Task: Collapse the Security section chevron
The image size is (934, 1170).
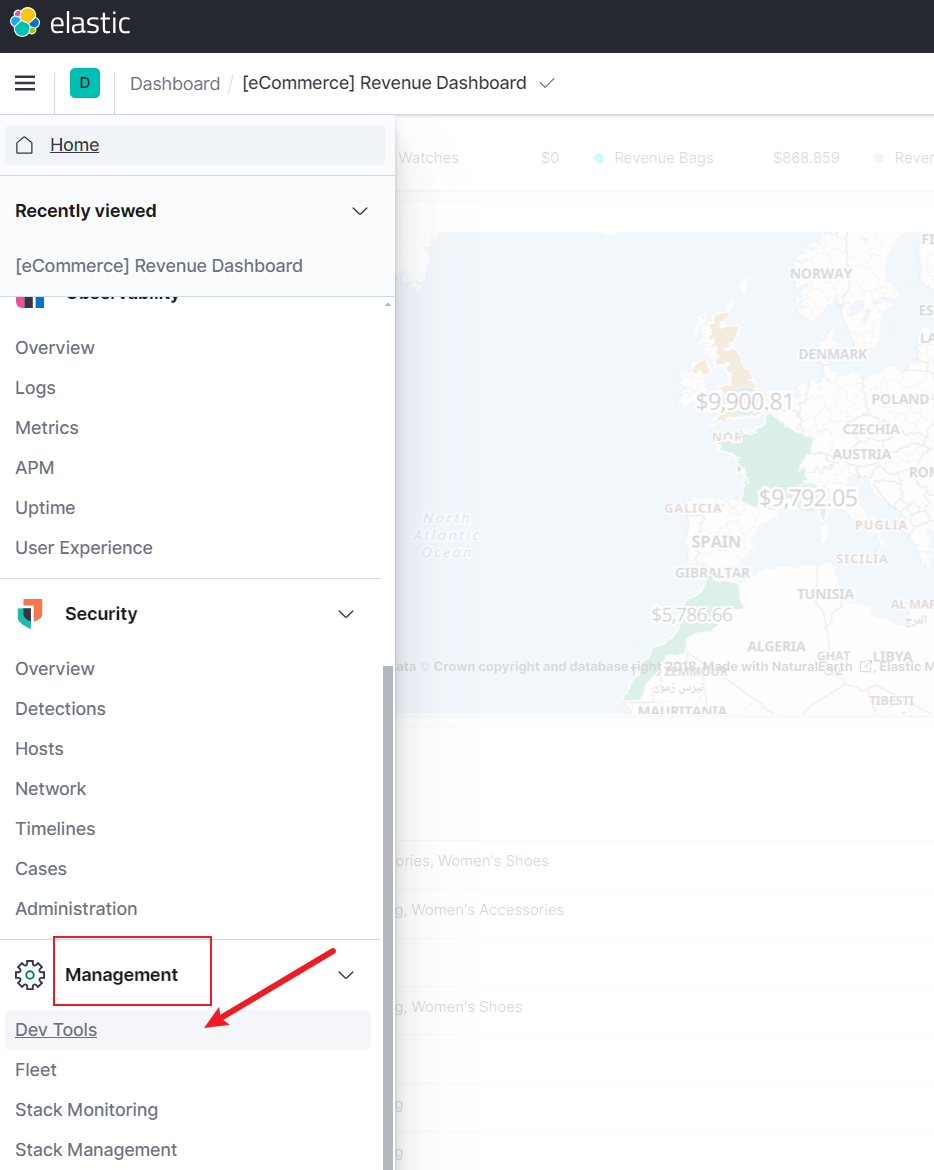Action: (x=346, y=614)
